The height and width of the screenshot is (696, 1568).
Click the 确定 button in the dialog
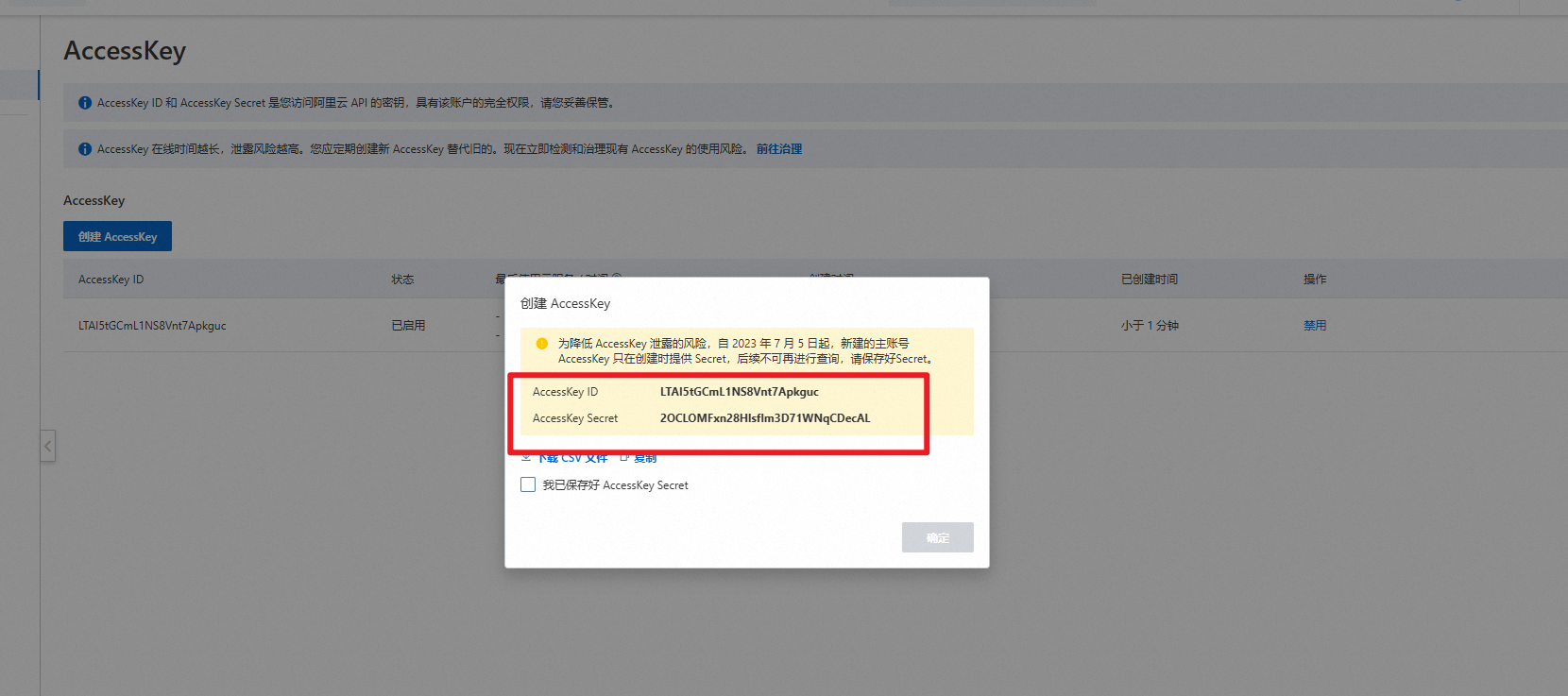pos(937,537)
